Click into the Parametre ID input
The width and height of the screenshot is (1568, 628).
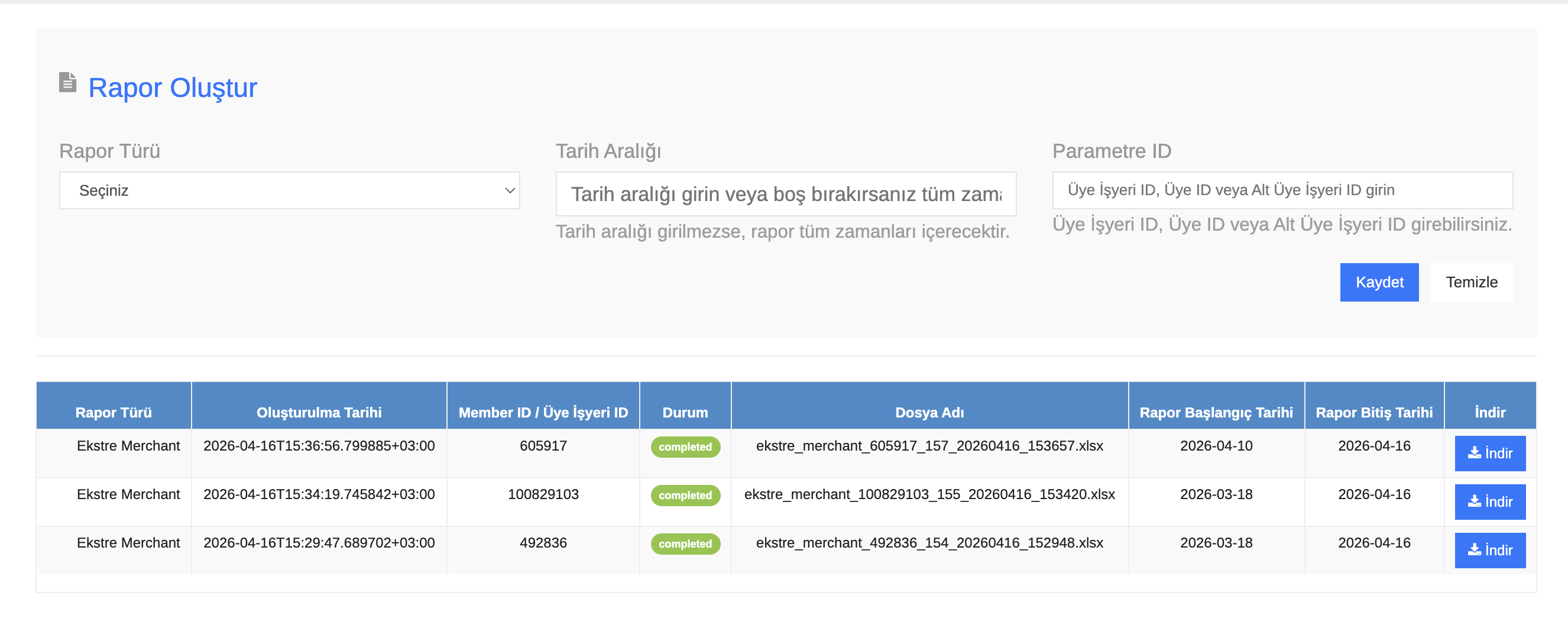pos(1282,190)
